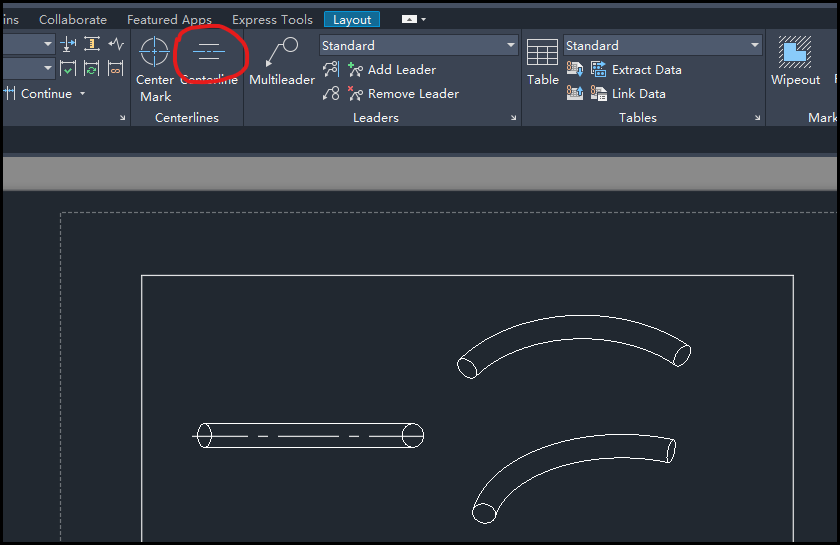
Task: Start the Multileader tool
Action: pos(282,61)
